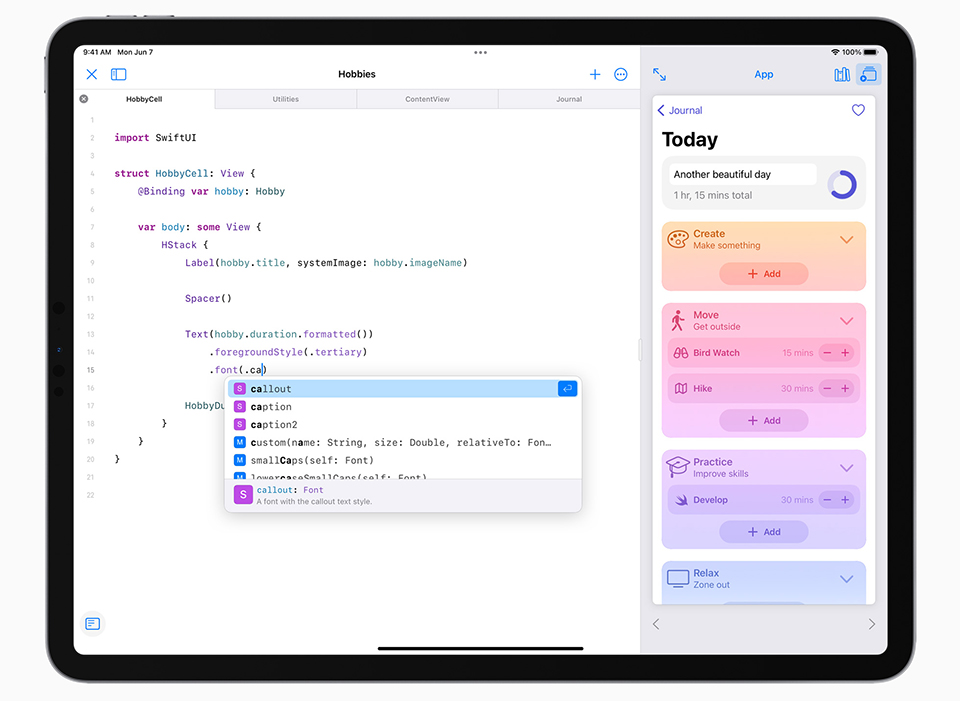
Task: Click '.foregroundStyle(.tertiary)' code line
Action: [288, 352]
